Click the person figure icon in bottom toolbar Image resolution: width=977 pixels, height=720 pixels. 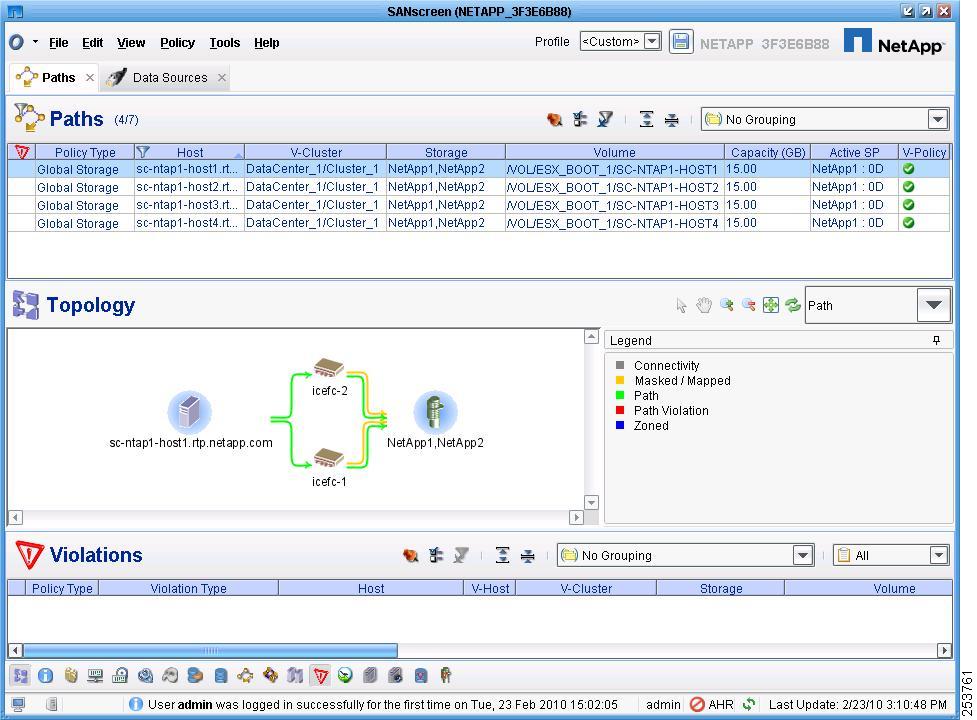(x=445, y=675)
